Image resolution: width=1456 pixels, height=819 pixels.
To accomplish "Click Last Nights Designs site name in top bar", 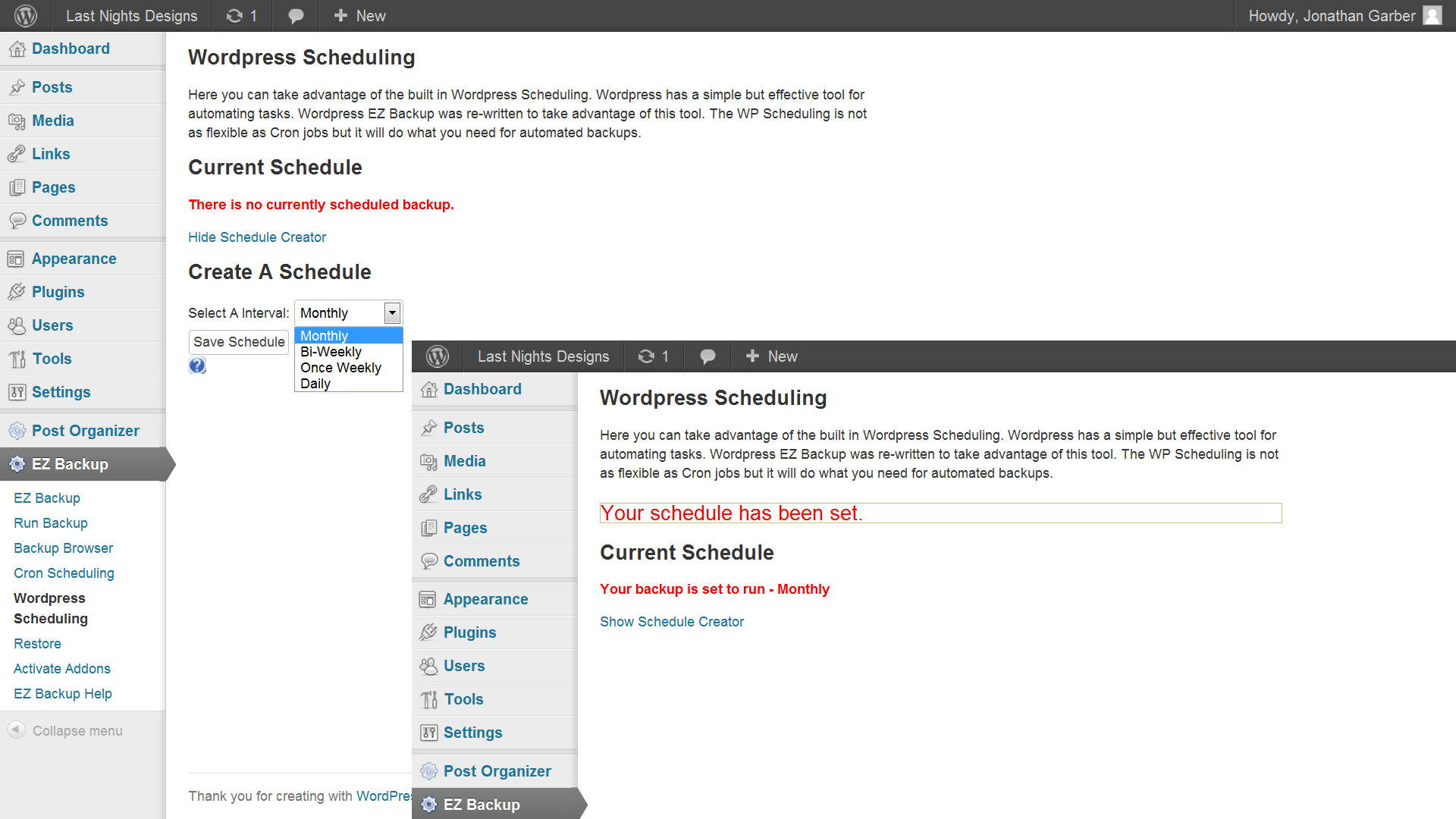I will (x=131, y=16).
